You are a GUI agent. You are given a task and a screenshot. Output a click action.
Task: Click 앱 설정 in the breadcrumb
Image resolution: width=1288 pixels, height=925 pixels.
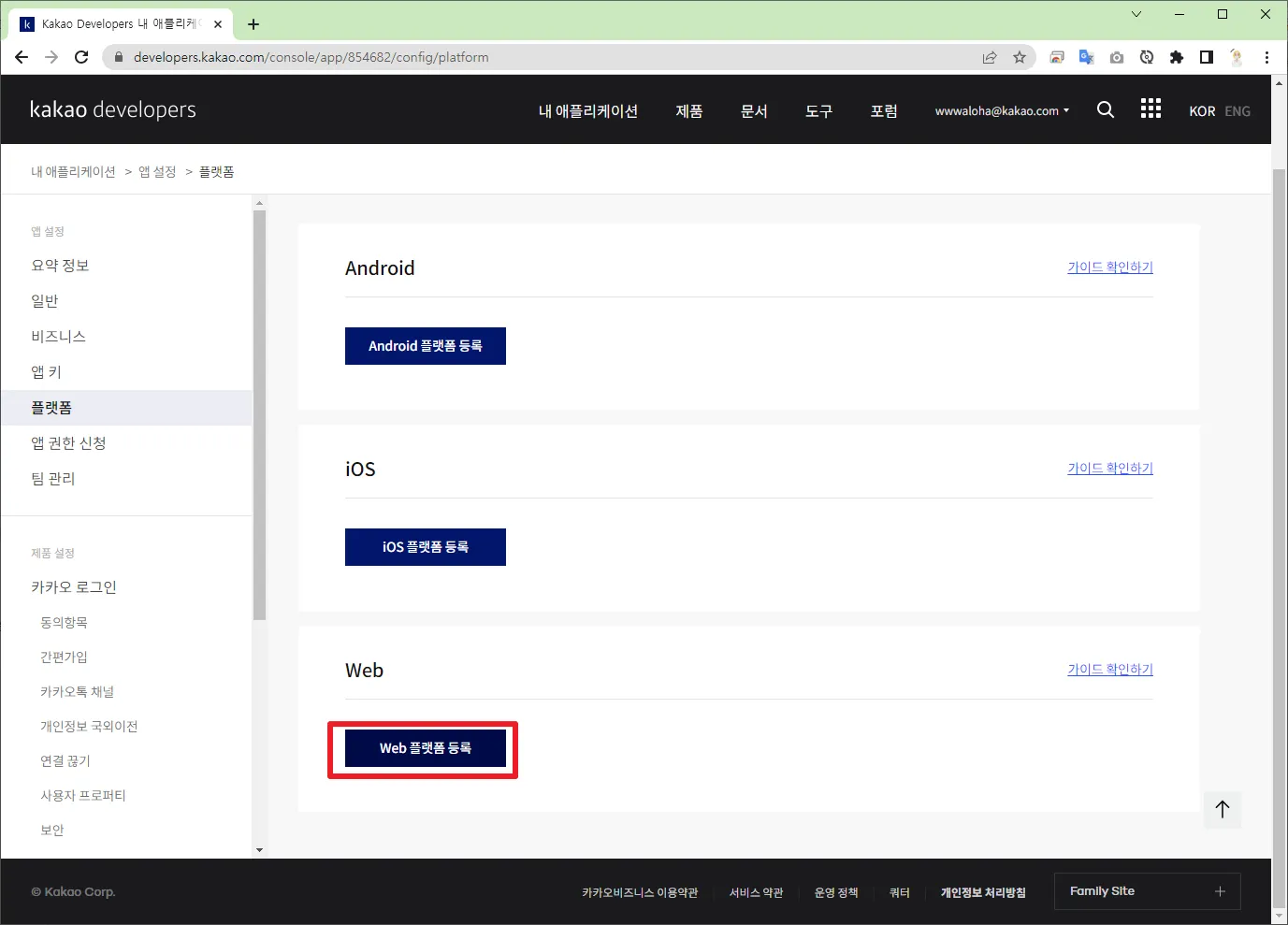coord(157,172)
